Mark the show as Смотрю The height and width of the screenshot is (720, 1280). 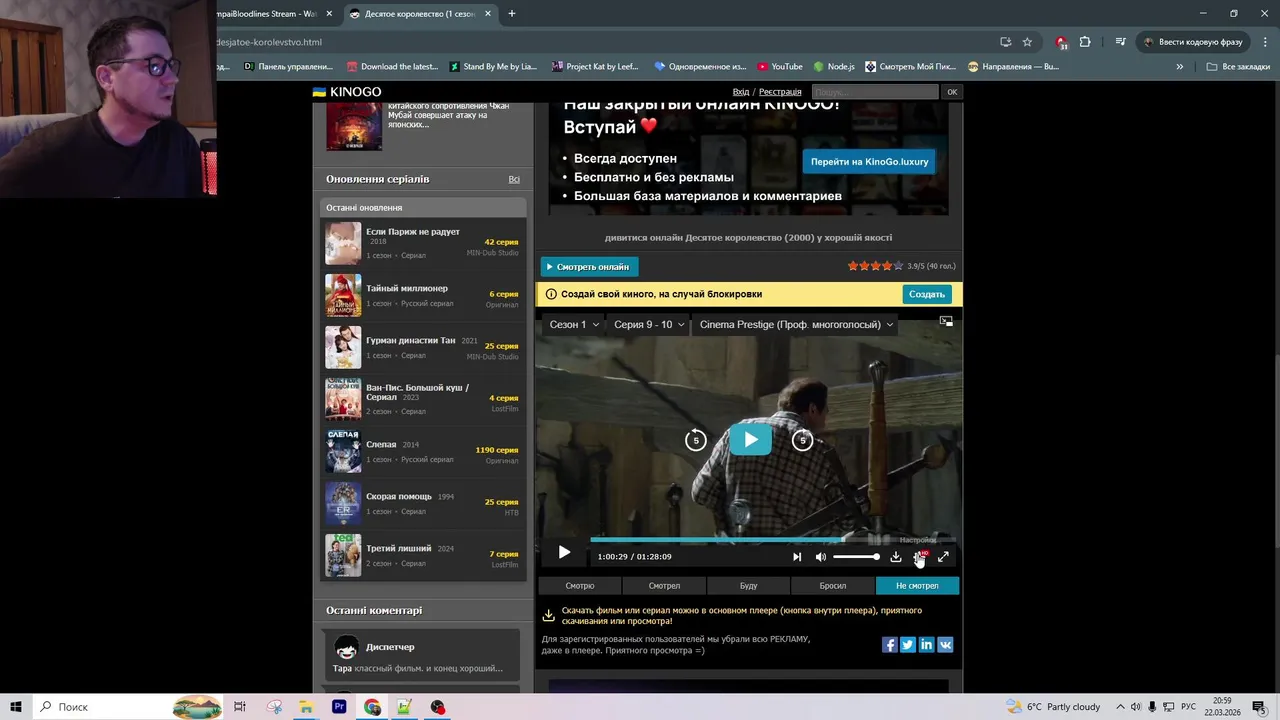click(x=579, y=586)
